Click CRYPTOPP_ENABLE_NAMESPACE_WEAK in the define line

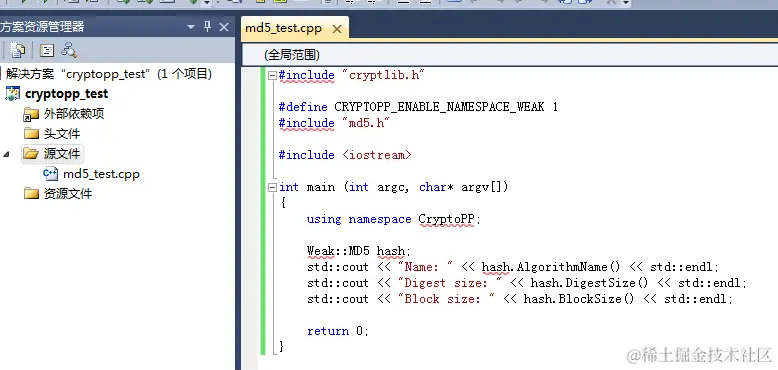[439, 107]
